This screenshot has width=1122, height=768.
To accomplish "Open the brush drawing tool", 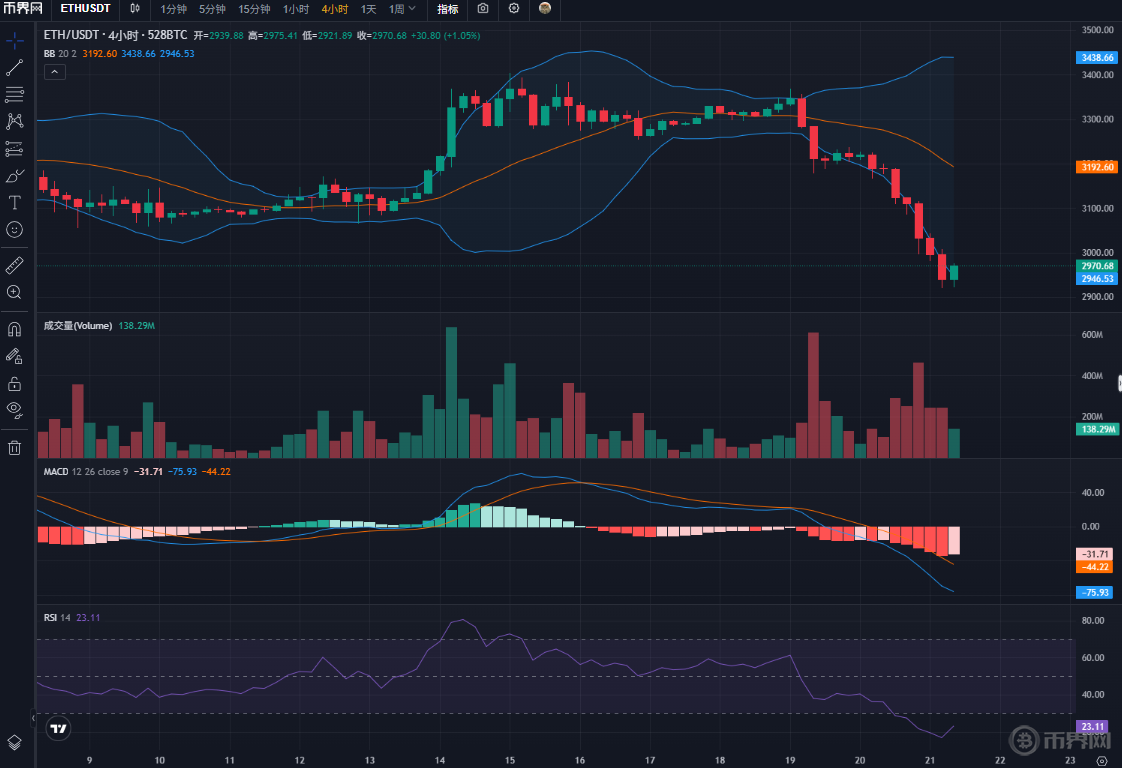I will point(14,176).
